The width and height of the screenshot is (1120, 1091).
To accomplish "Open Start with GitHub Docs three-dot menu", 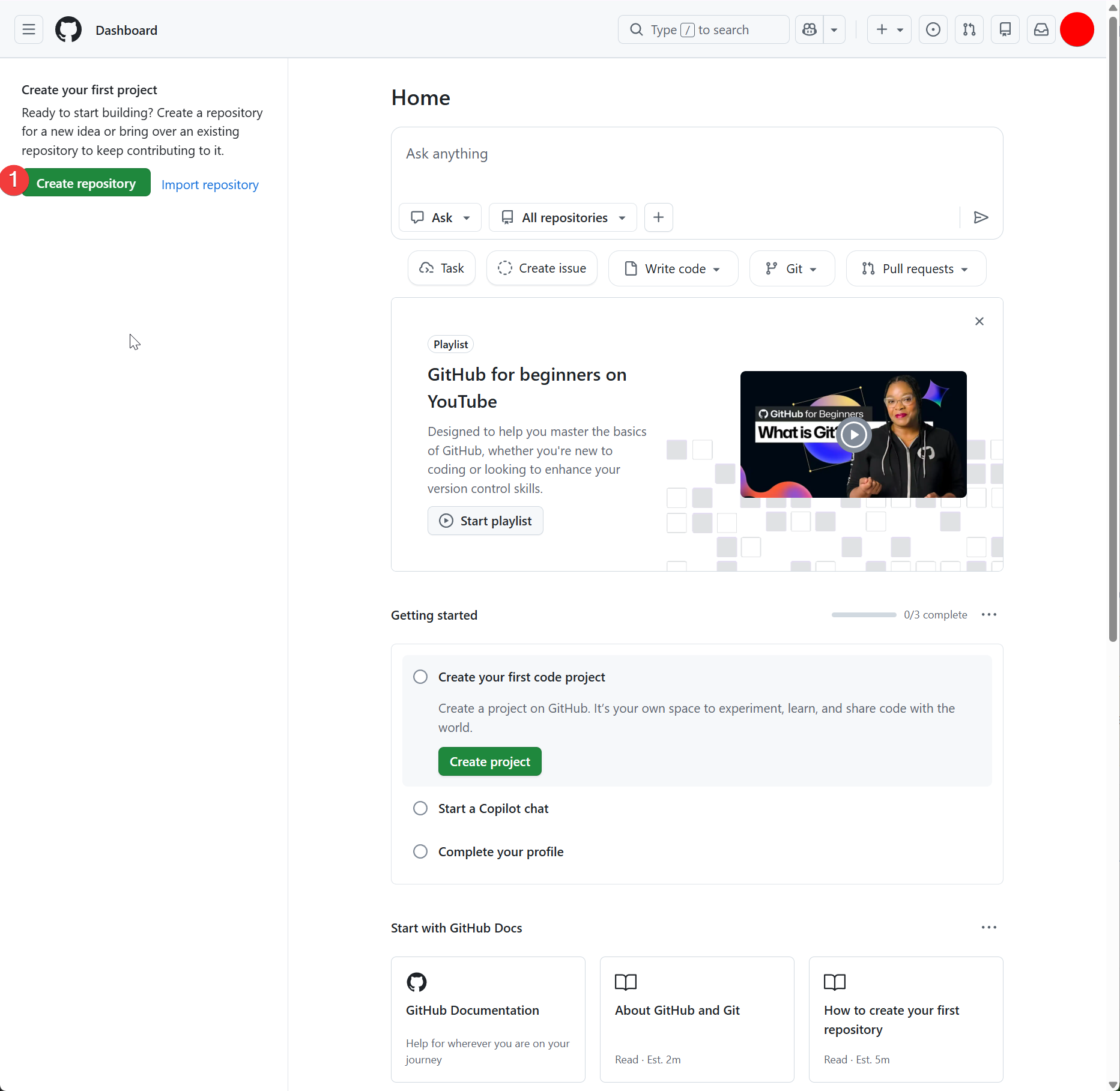I will [x=989, y=928].
